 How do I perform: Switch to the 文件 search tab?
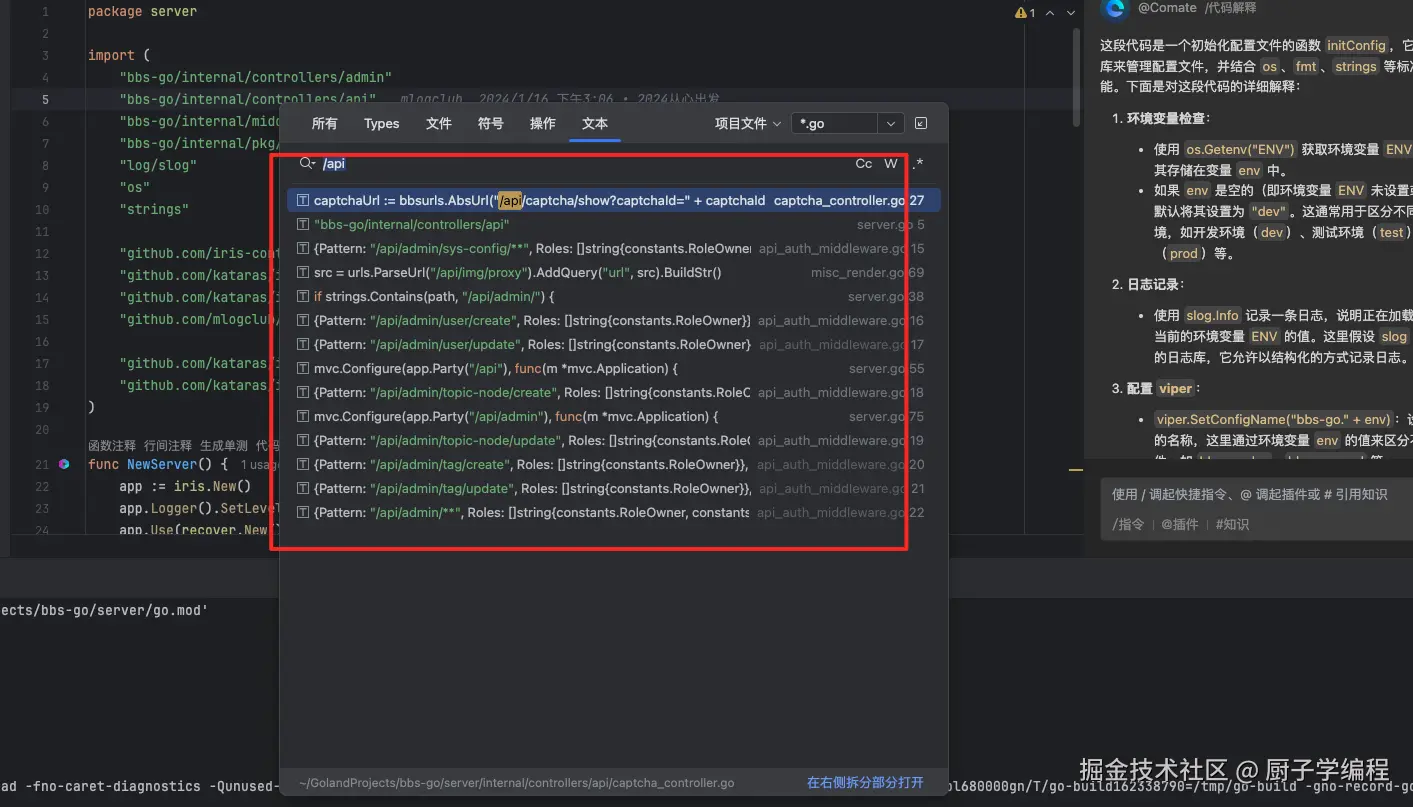click(439, 123)
